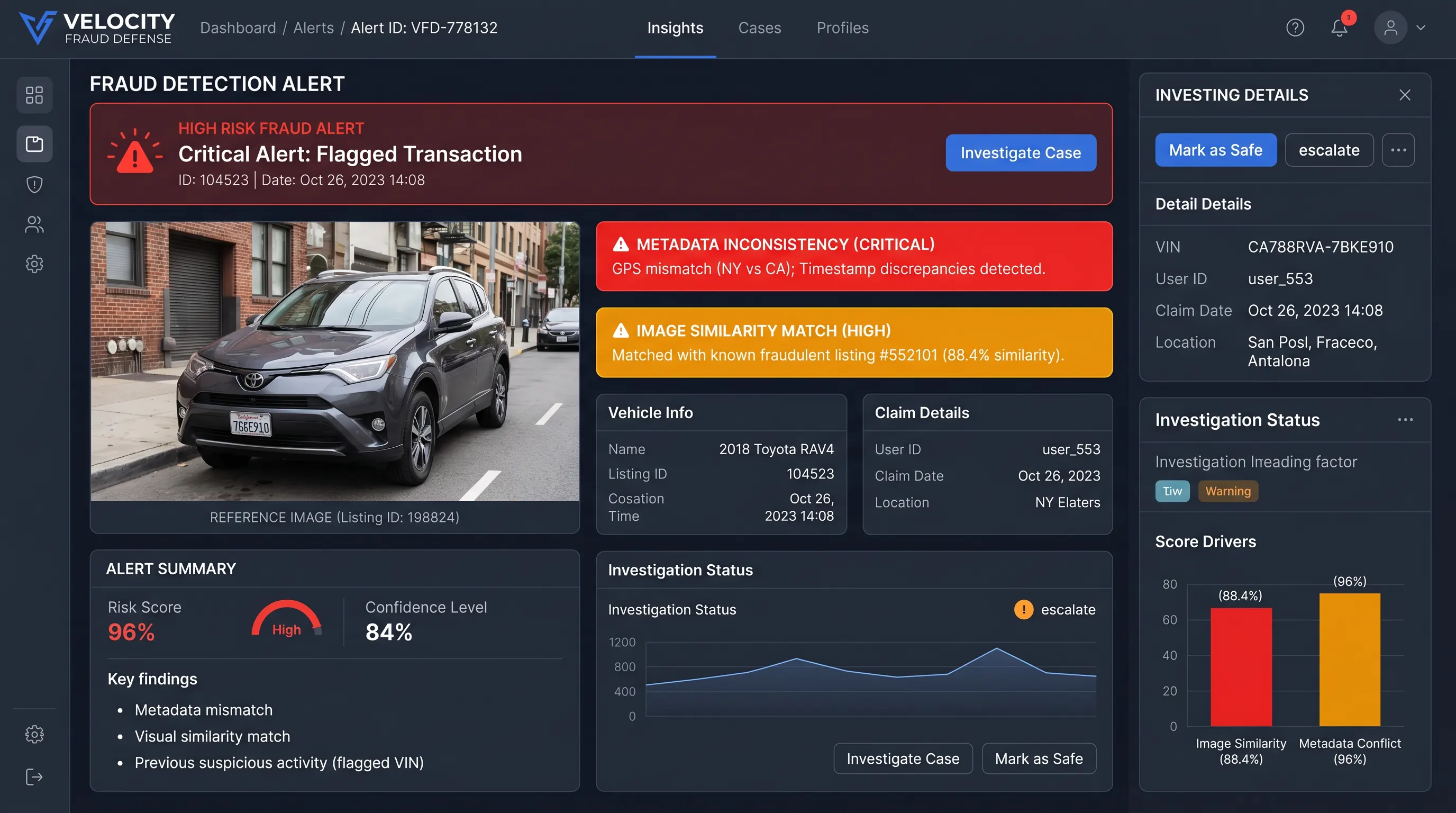This screenshot has width=1456, height=813.
Task: Click the Investigation Status line chart
Action: point(870,680)
